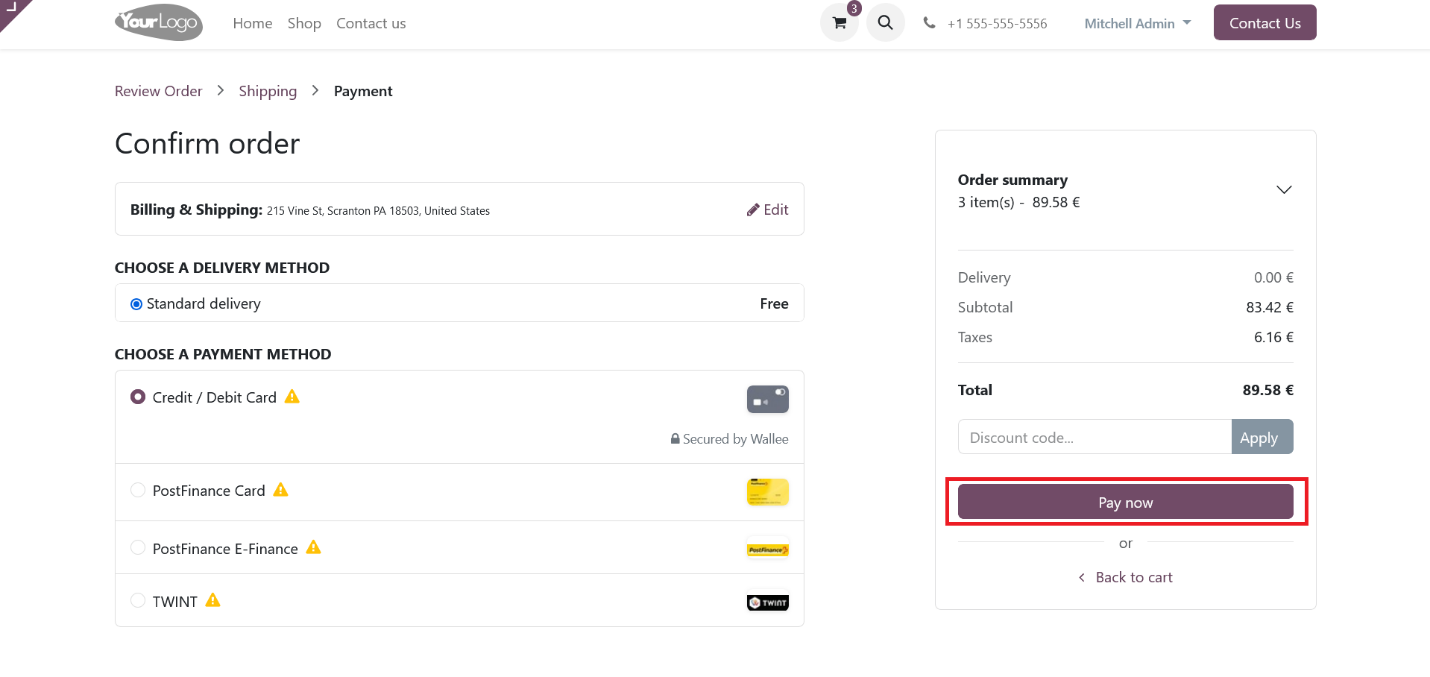Expand the Order summary chevron
The width and height of the screenshot is (1430, 677).
pos(1284,190)
